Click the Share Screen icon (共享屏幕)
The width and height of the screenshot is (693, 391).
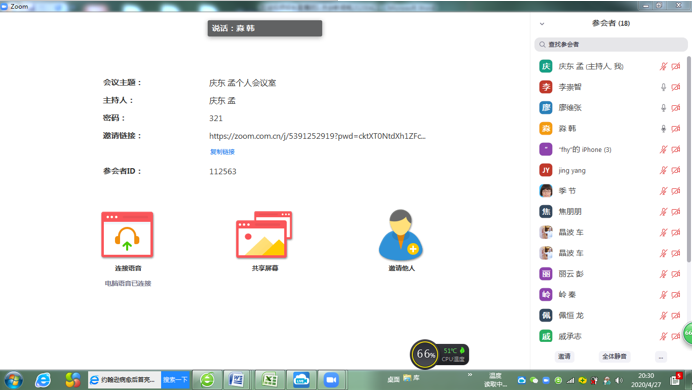point(264,235)
